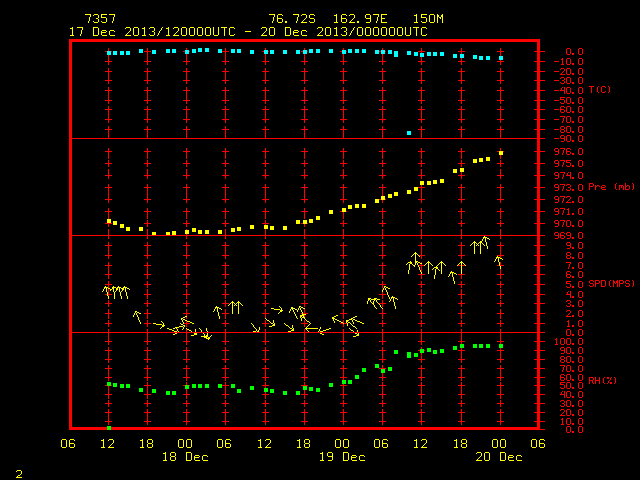
Task: Click the 18 Dec date label
Action: coord(185,457)
